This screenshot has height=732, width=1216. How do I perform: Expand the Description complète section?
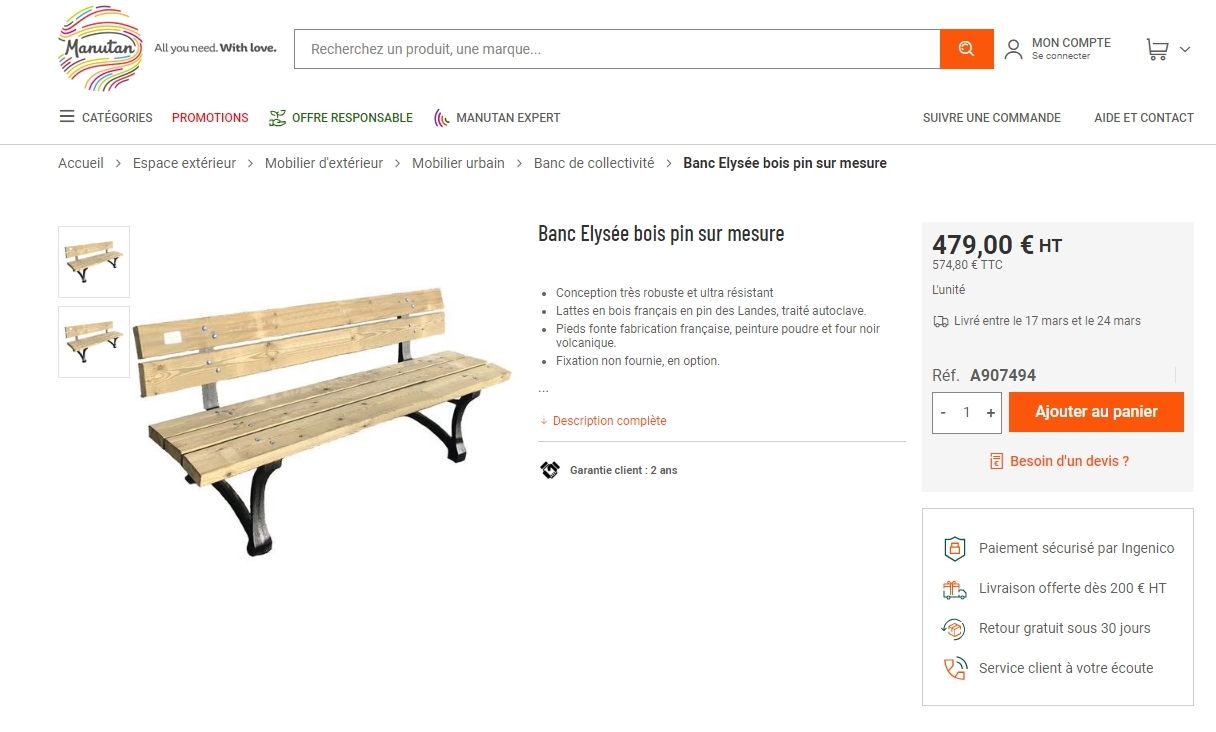[x=609, y=421]
